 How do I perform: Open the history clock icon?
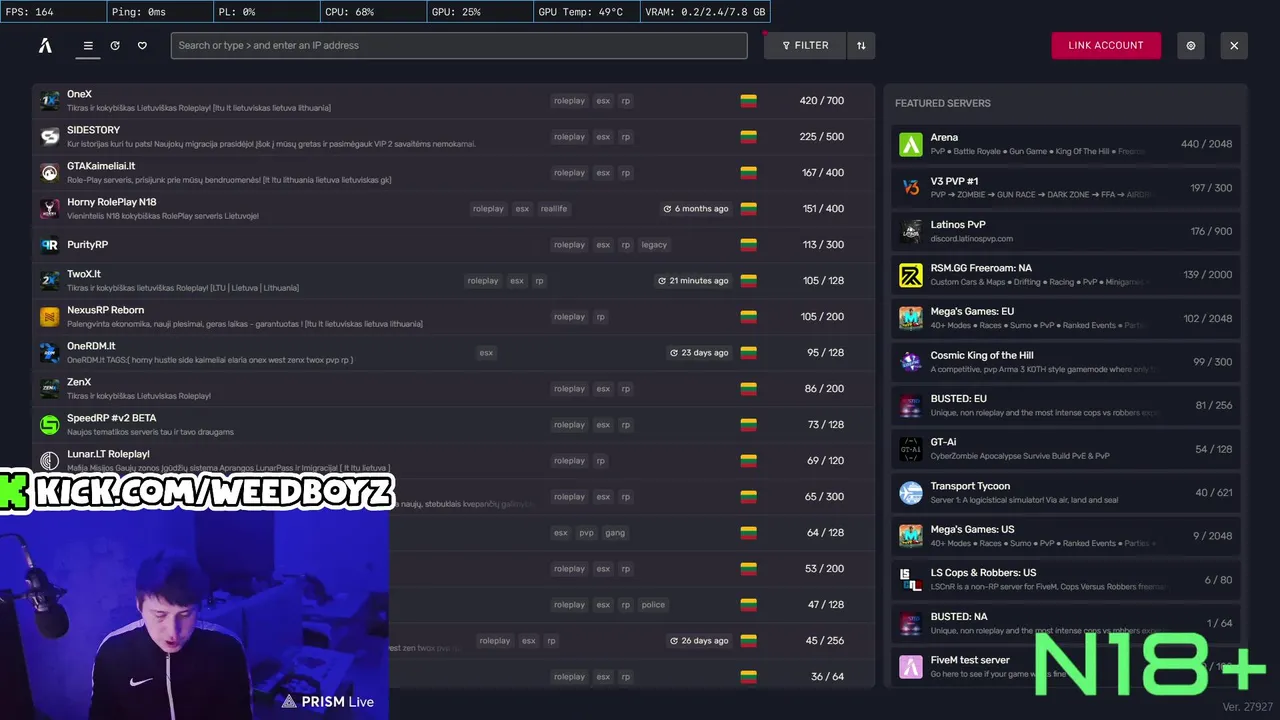point(115,45)
